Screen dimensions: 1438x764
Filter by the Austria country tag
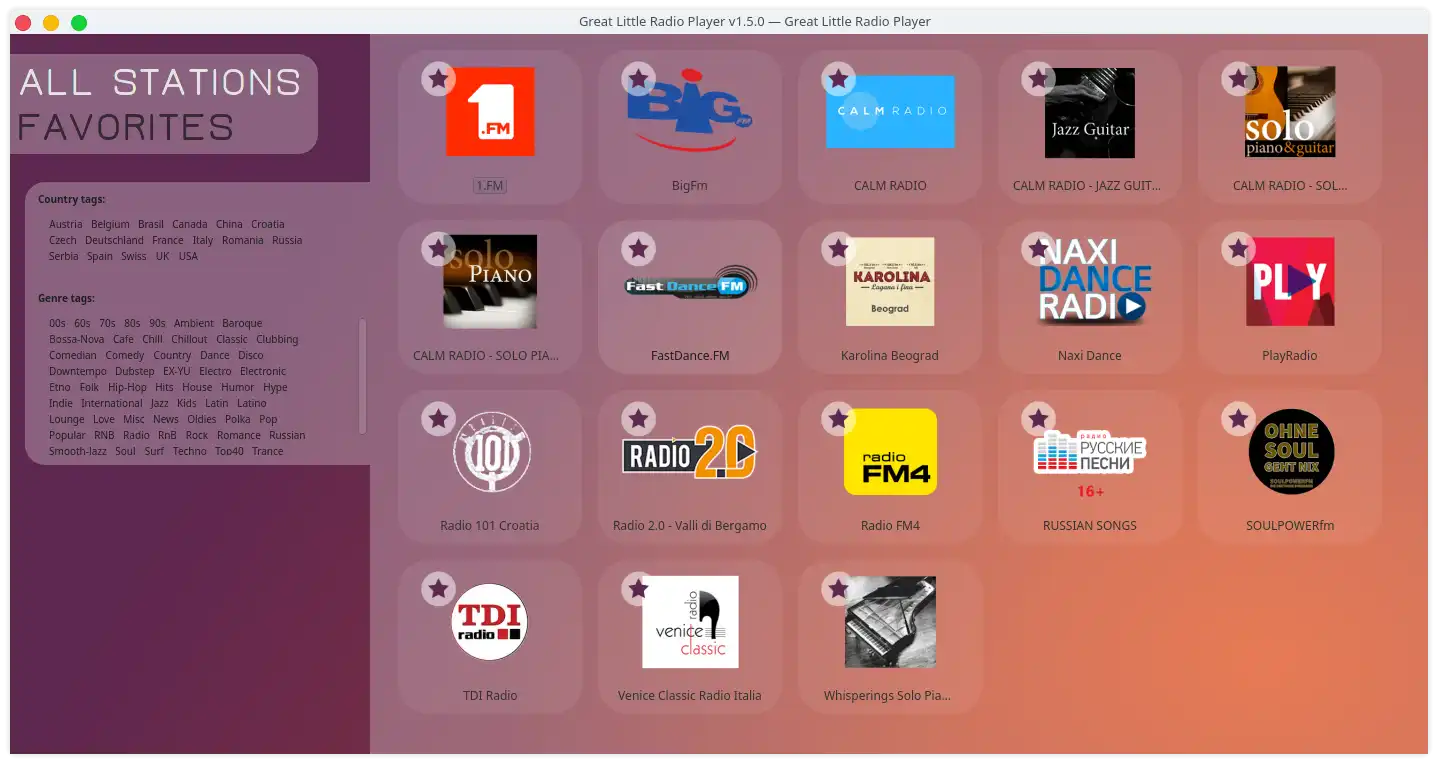[66, 224]
